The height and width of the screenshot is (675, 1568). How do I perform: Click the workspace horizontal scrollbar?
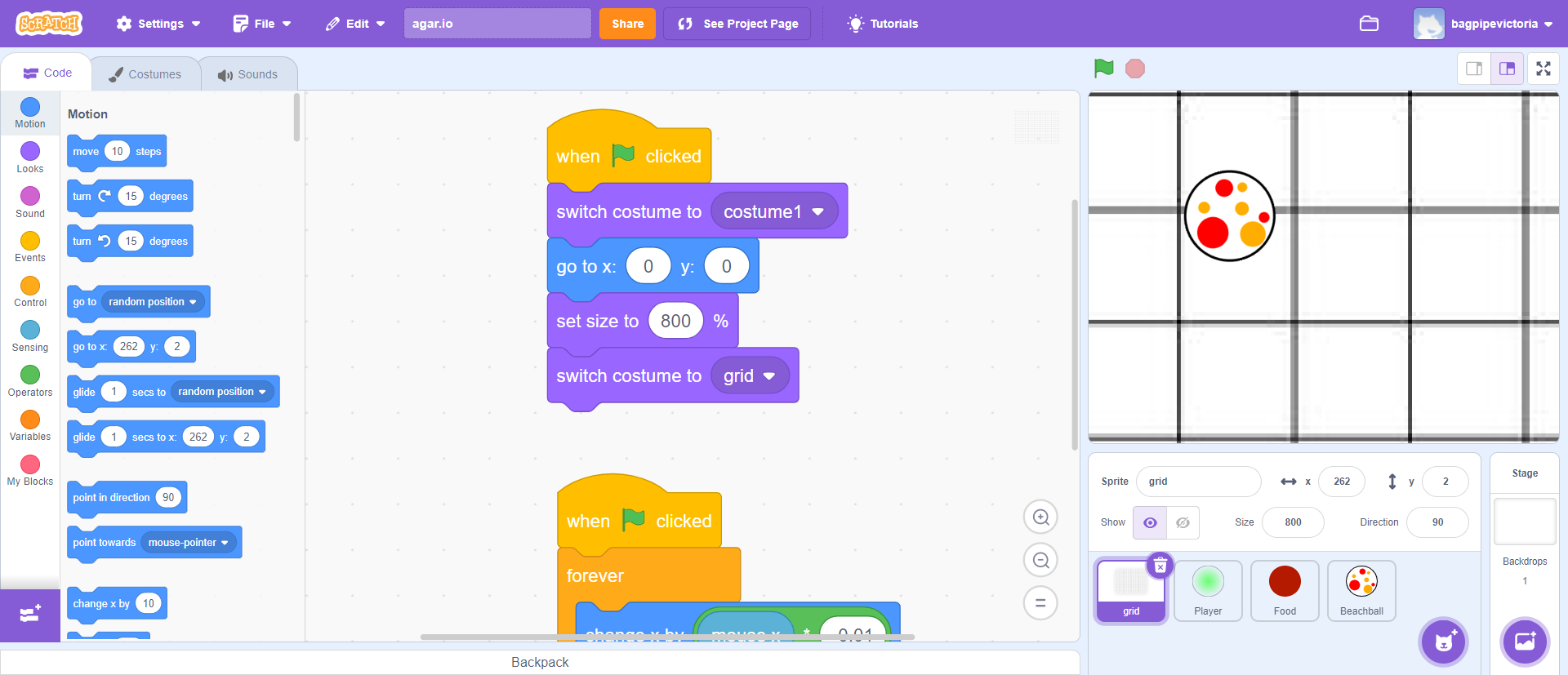tap(667, 637)
